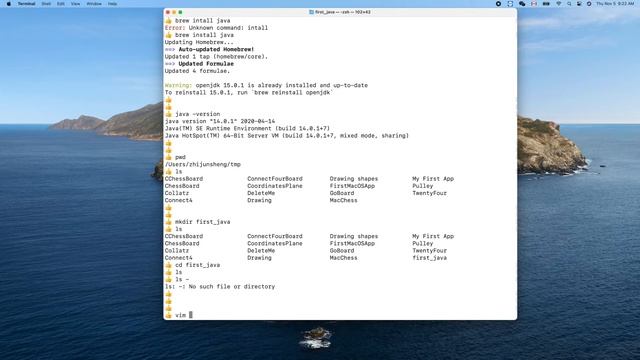Open the Shell menu

(46, 4)
